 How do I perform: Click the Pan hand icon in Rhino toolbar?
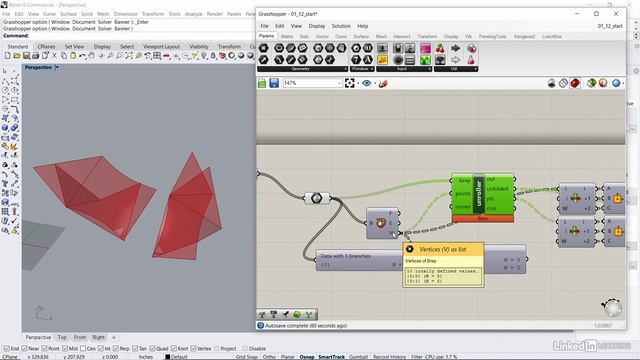[91, 56]
